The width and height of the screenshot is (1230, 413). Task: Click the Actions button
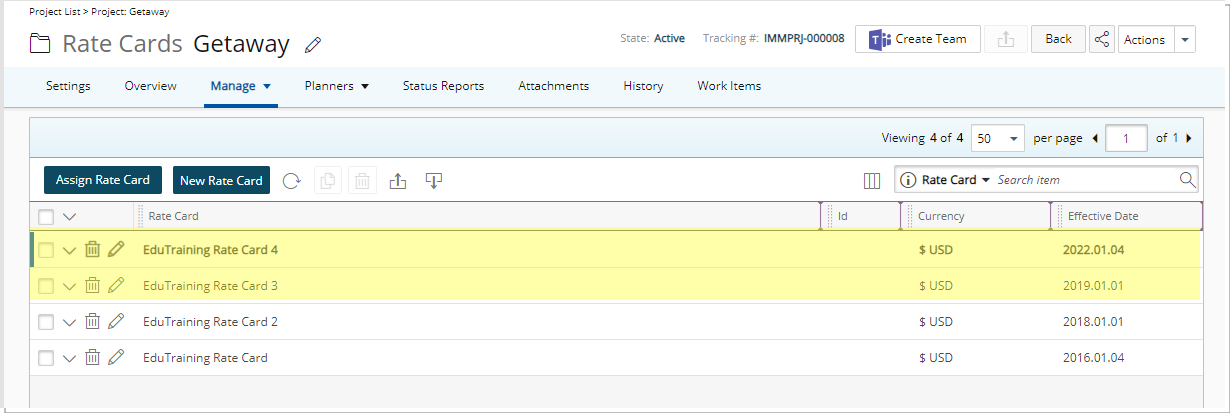pos(1145,39)
